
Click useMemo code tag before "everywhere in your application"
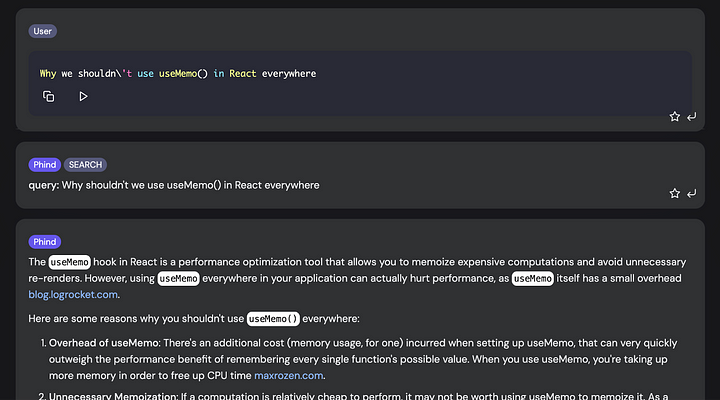(x=178, y=278)
